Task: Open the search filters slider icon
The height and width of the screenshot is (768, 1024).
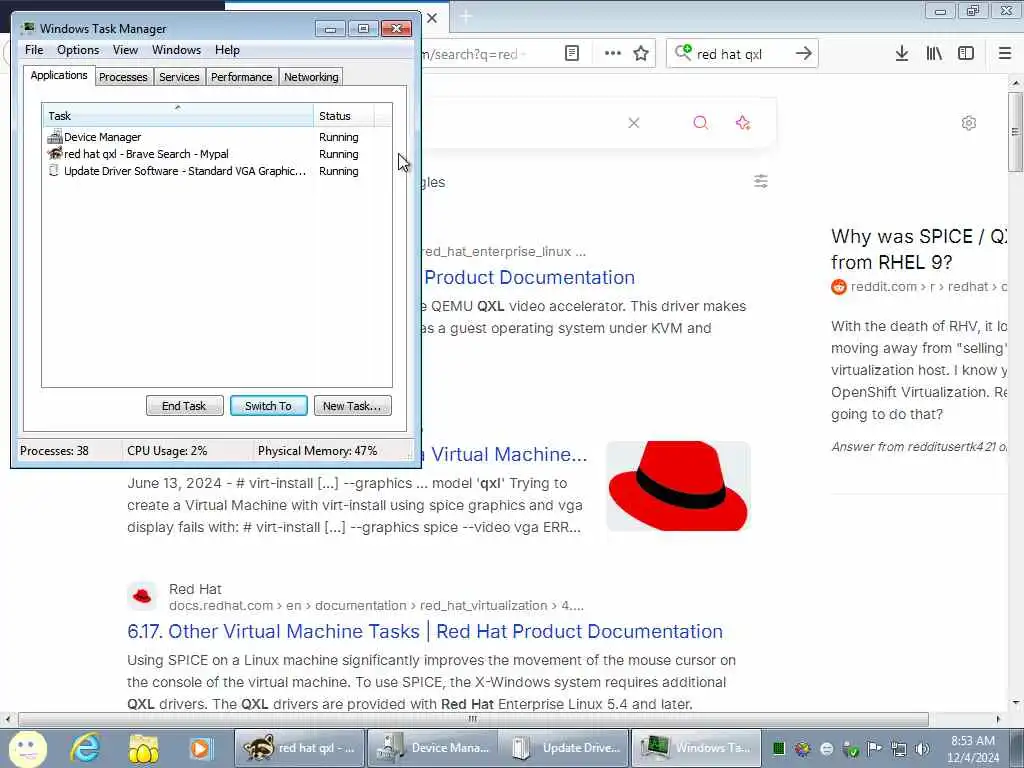Action: pos(761,181)
